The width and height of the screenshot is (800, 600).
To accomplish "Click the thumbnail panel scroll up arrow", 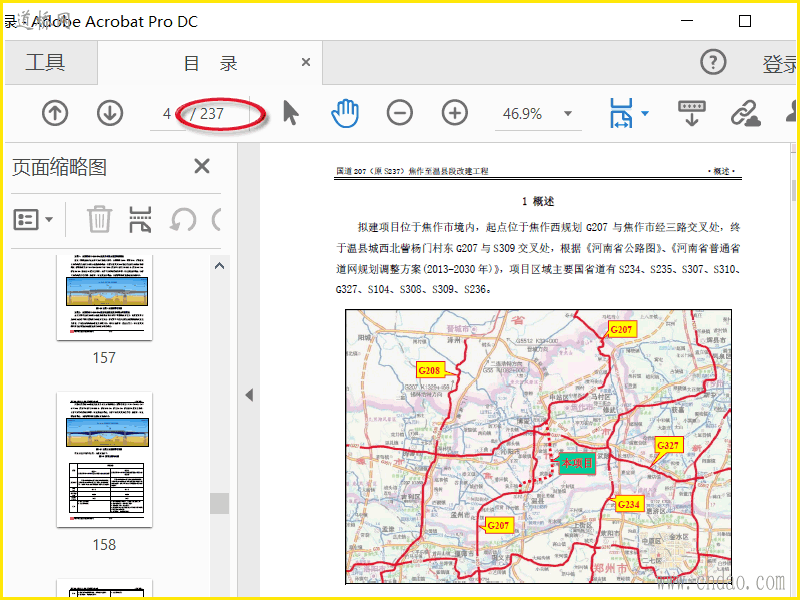I will (219, 266).
